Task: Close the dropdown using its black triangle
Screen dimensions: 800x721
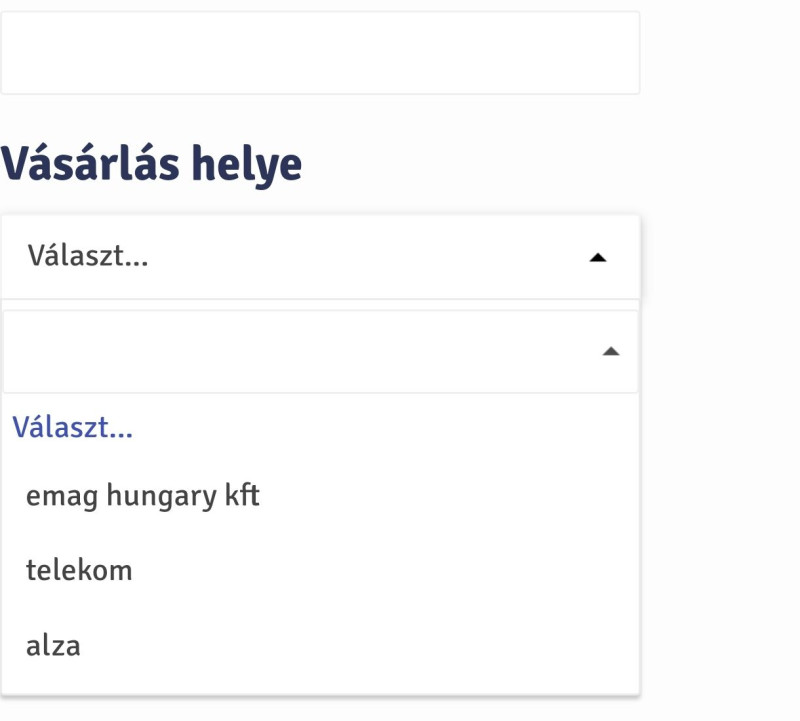Action: pyautogui.click(x=598, y=258)
